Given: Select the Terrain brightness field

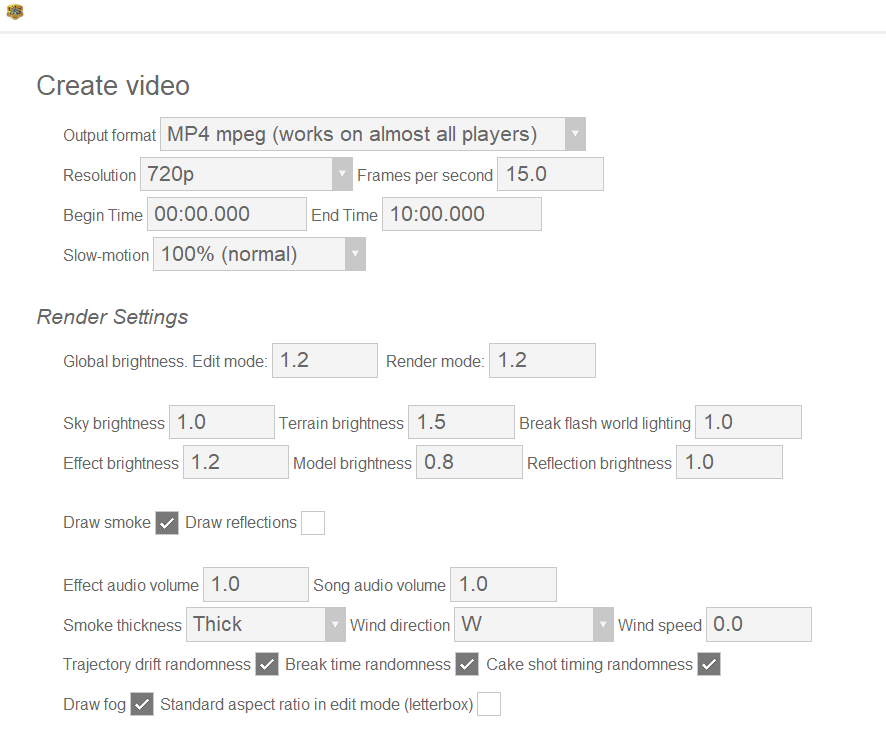Looking at the screenshot, I should point(462,423).
